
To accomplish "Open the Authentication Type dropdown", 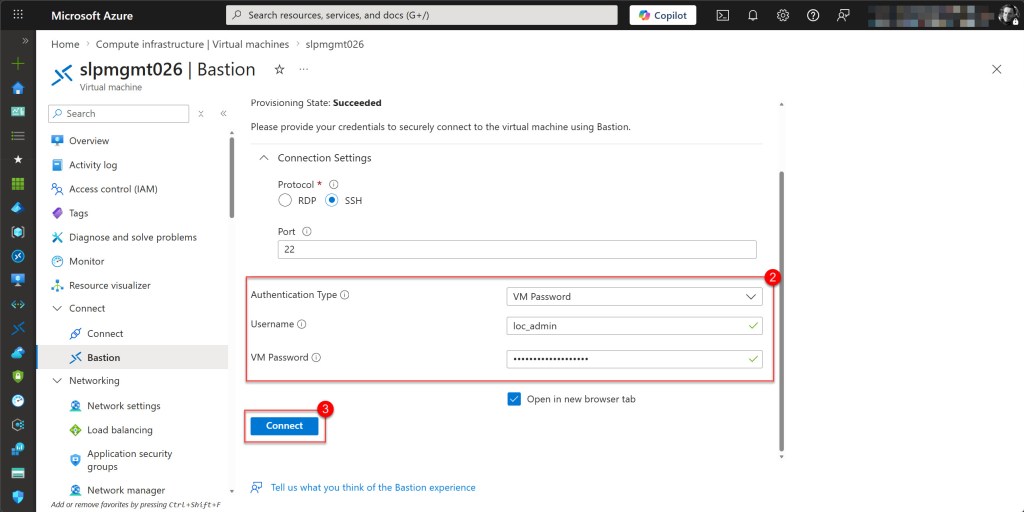I will (634, 296).
